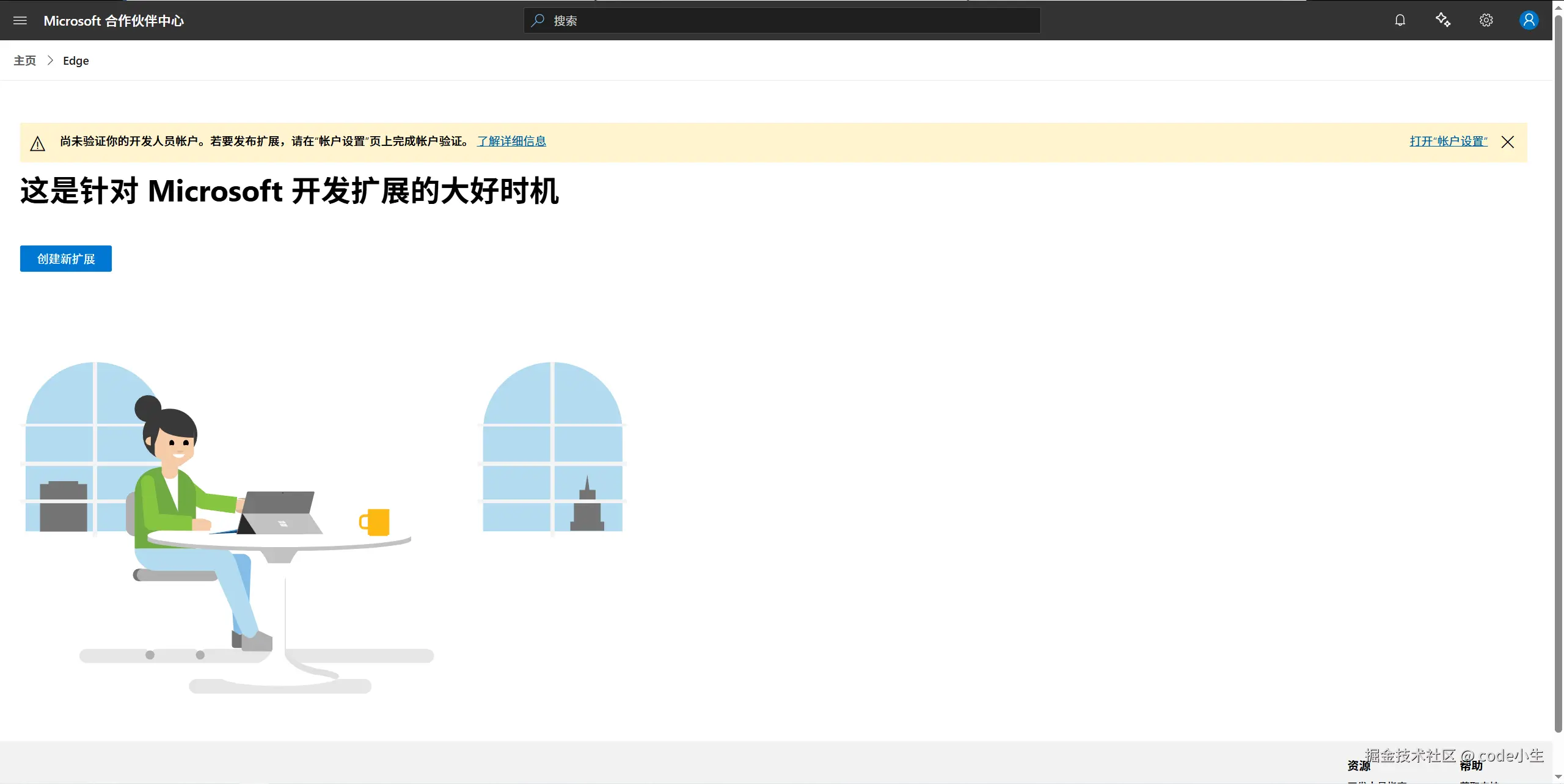Click Microsoft 合作伙伴中心 title
Image resolution: width=1564 pixels, height=784 pixels.
tap(114, 21)
